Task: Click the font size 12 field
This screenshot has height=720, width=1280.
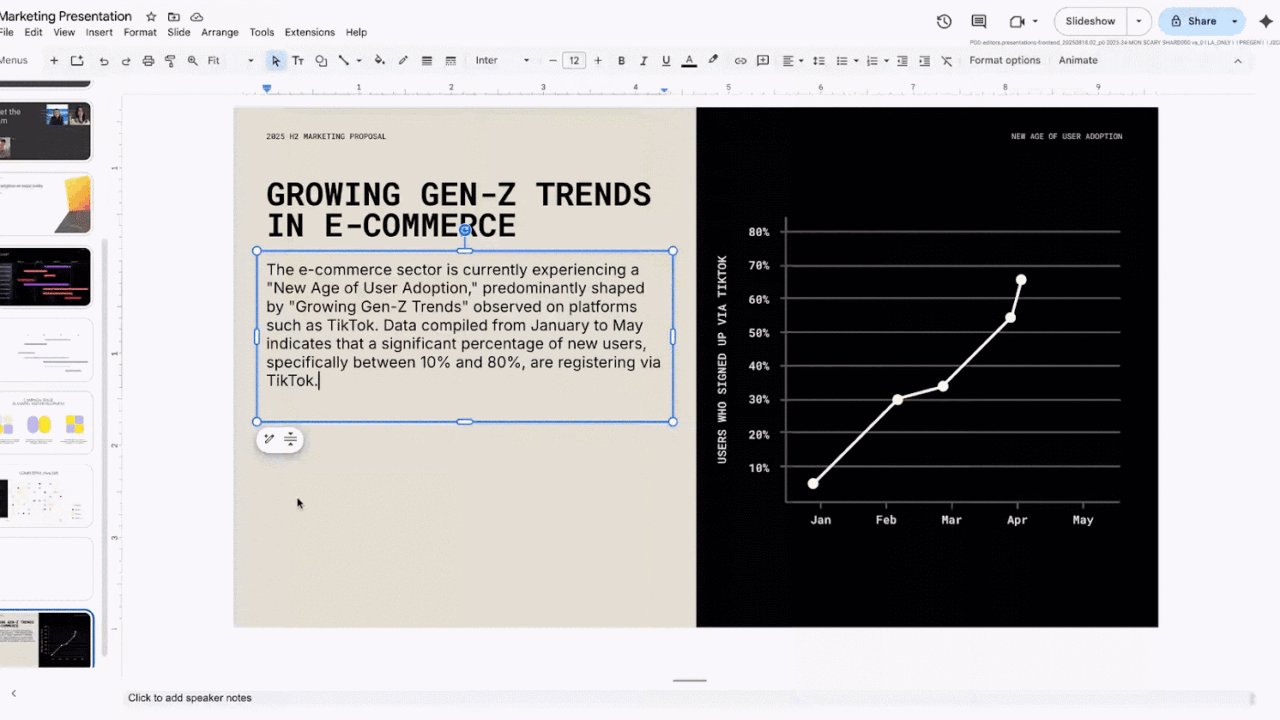Action: [x=574, y=61]
